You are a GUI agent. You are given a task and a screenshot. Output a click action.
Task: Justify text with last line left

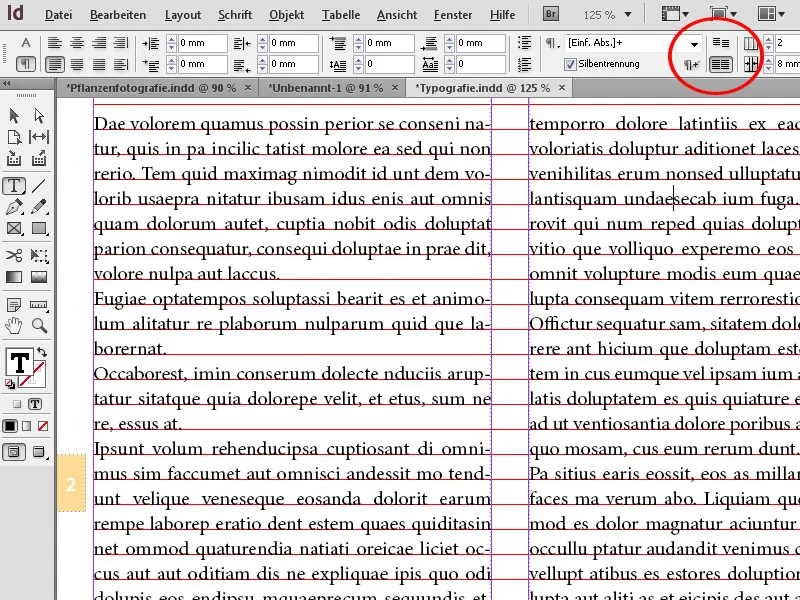(55, 64)
